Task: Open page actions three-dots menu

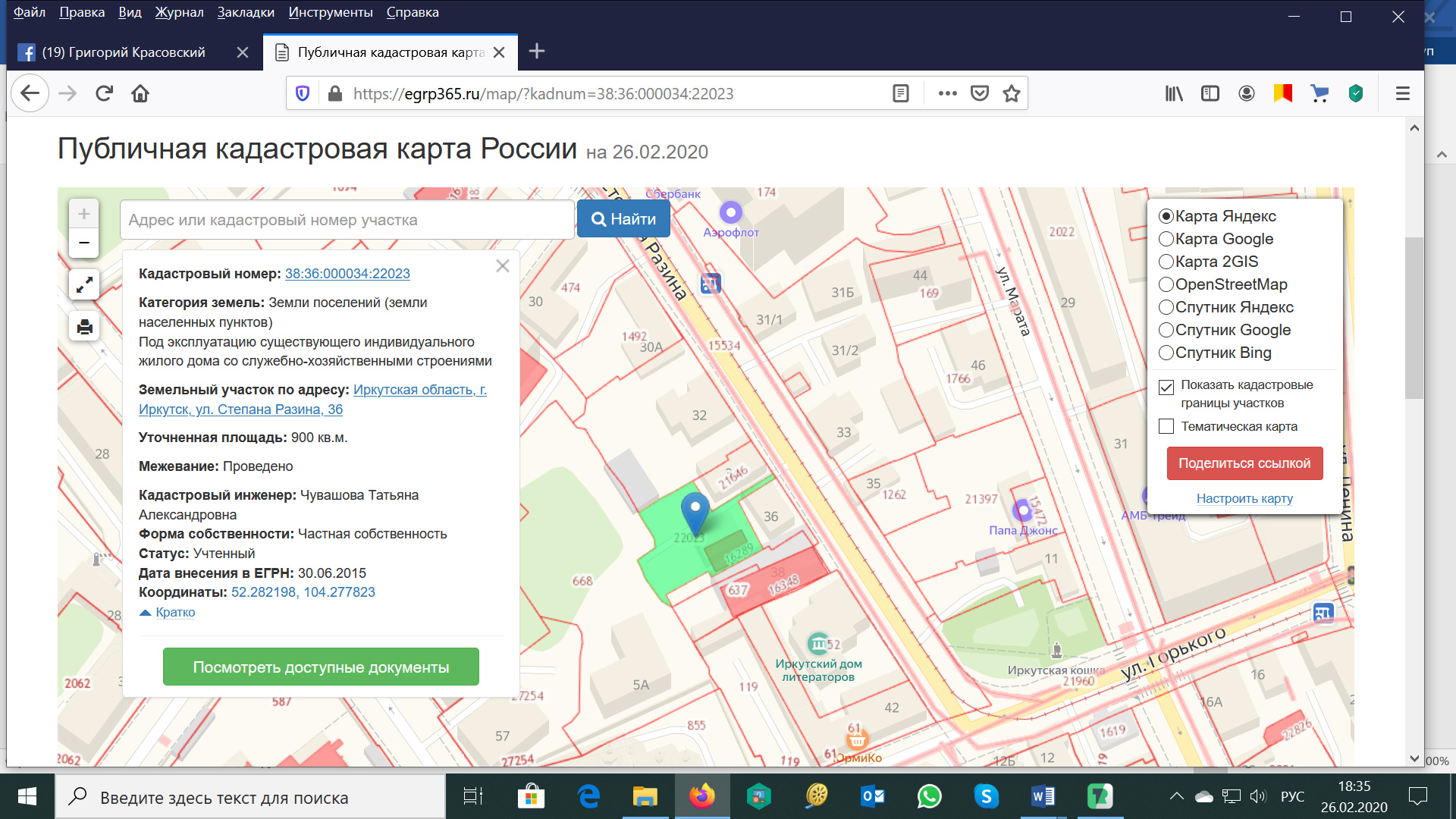Action: (947, 93)
